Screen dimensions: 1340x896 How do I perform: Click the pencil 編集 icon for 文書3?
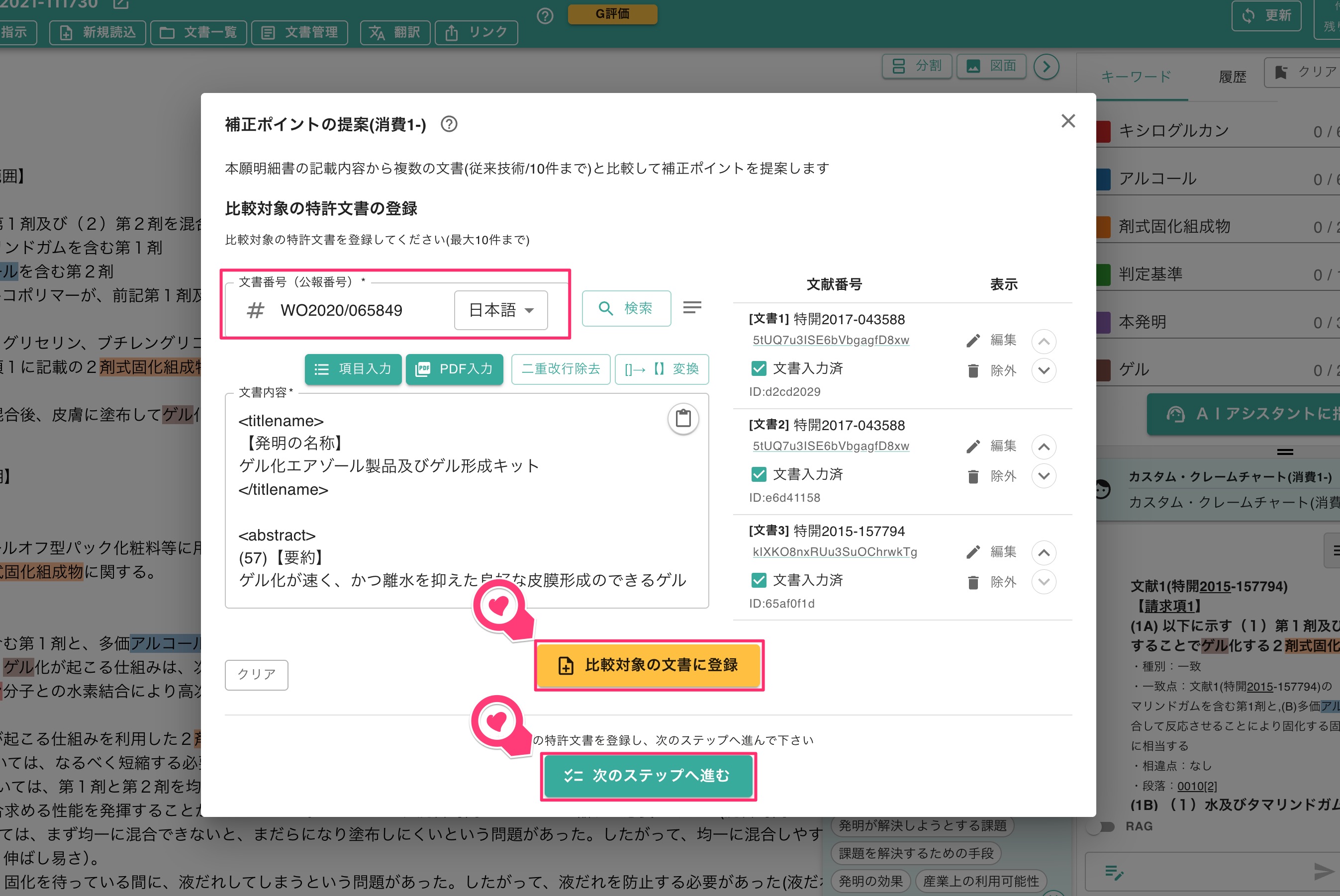(973, 552)
